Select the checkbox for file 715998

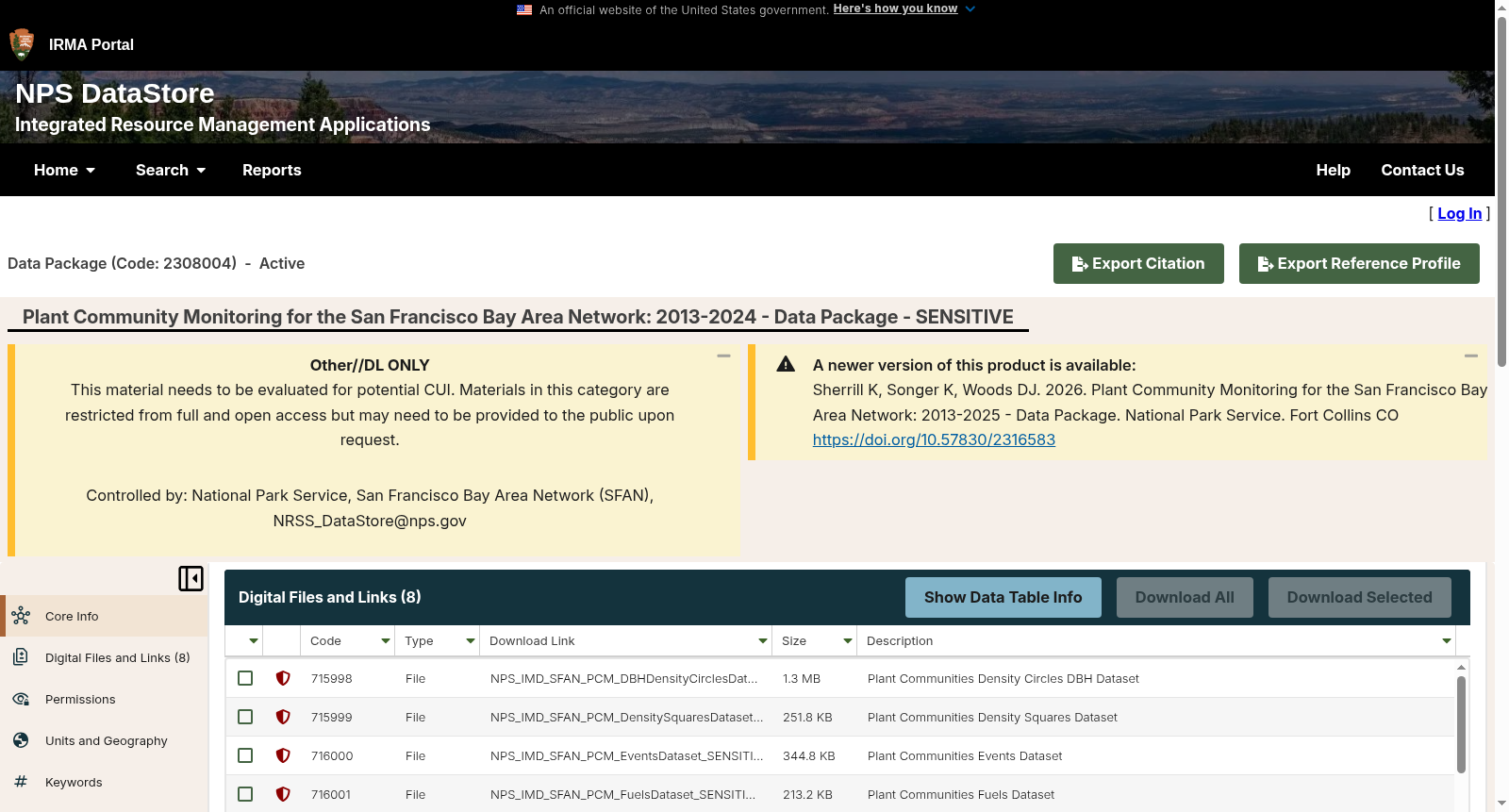tap(245, 678)
